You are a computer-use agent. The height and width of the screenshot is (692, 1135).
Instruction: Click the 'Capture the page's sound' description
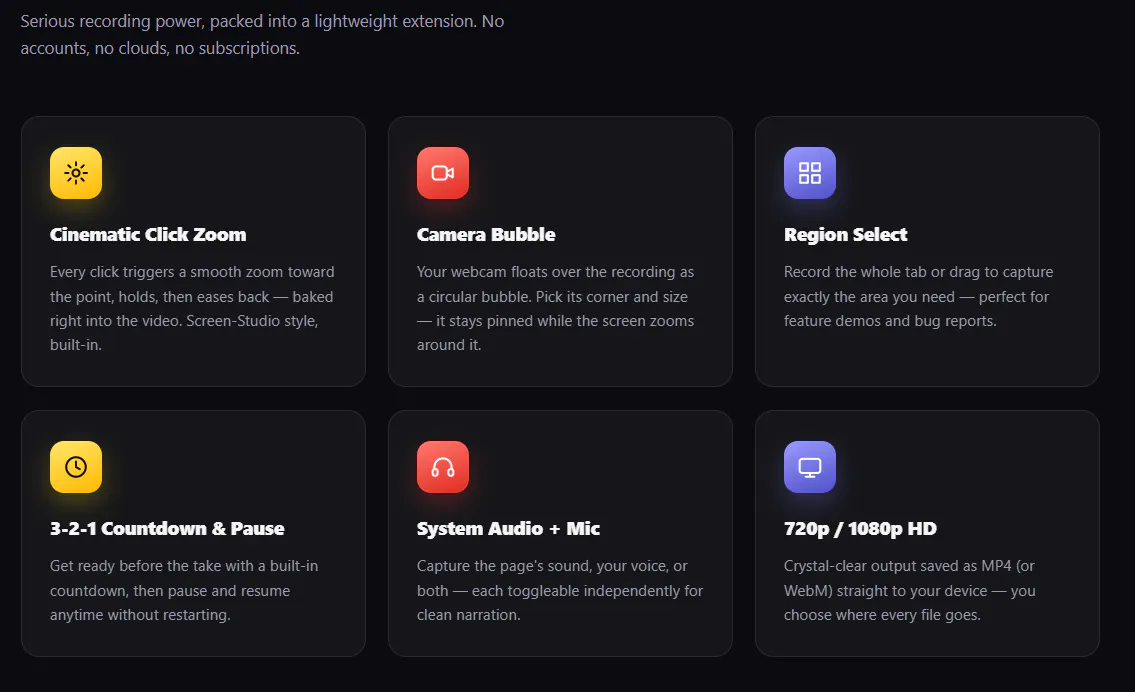tap(560, 590)
